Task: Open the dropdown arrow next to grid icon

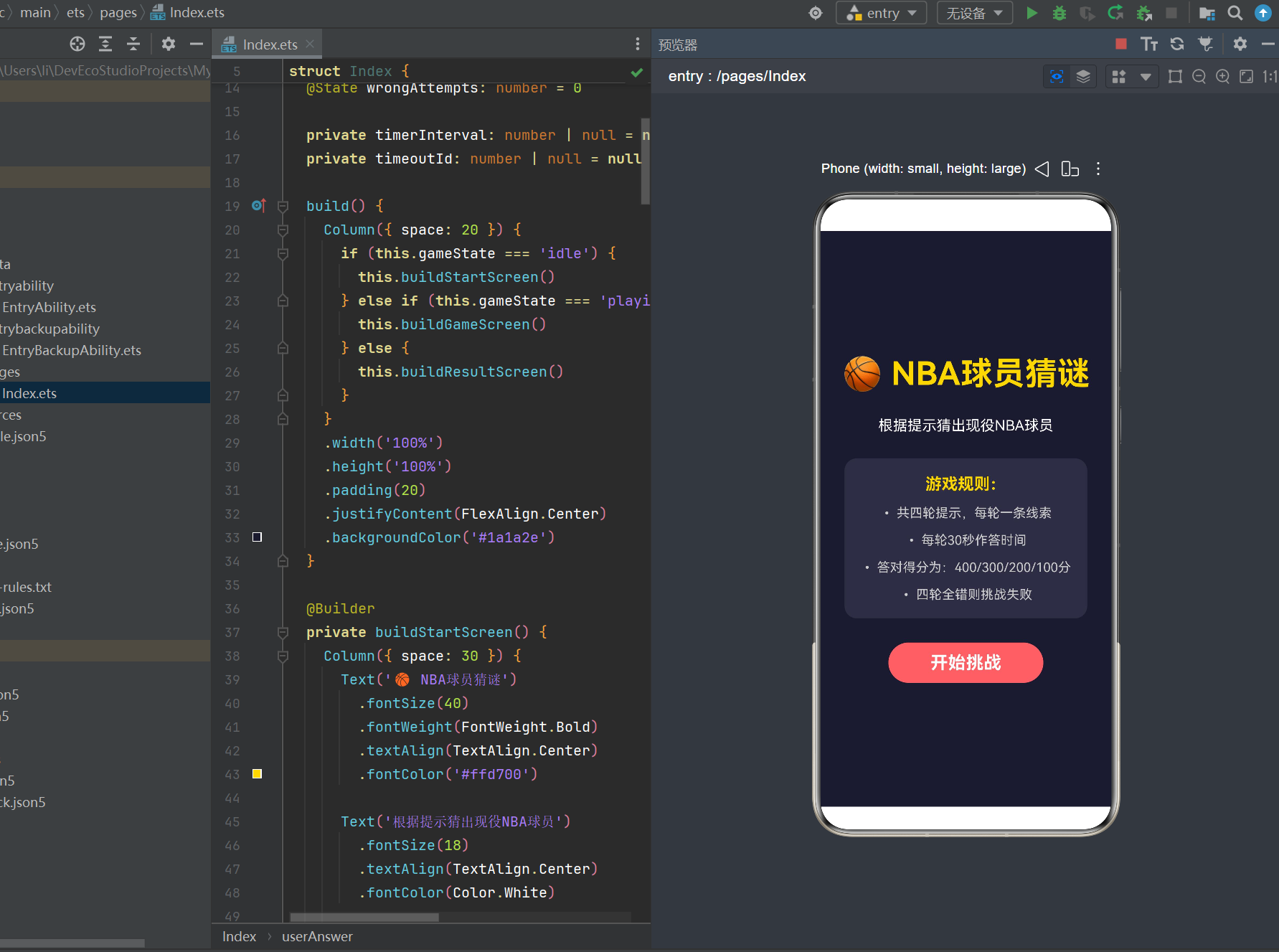Action: coord(1146,77)
